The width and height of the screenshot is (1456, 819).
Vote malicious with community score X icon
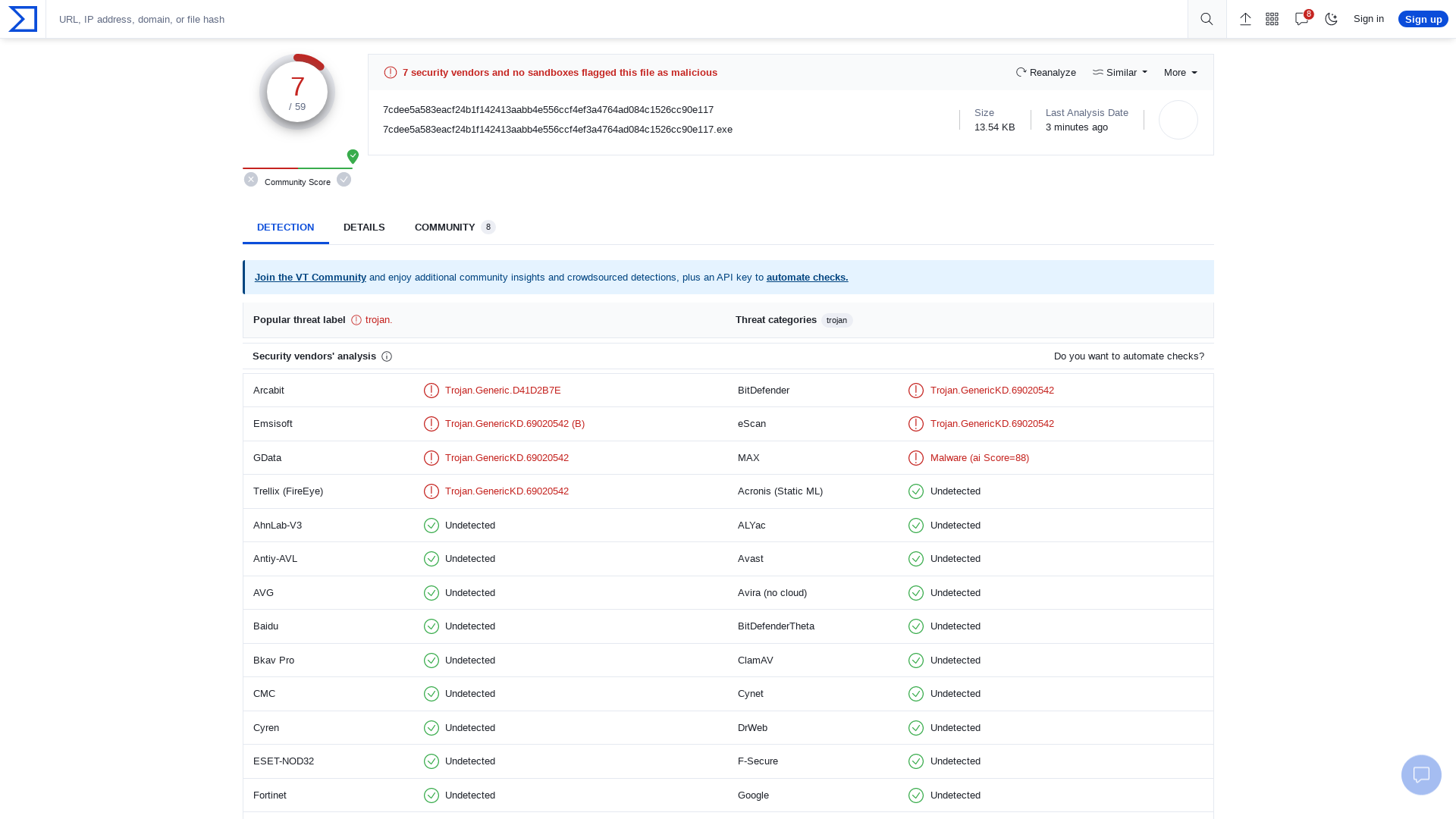pos(251,180)
